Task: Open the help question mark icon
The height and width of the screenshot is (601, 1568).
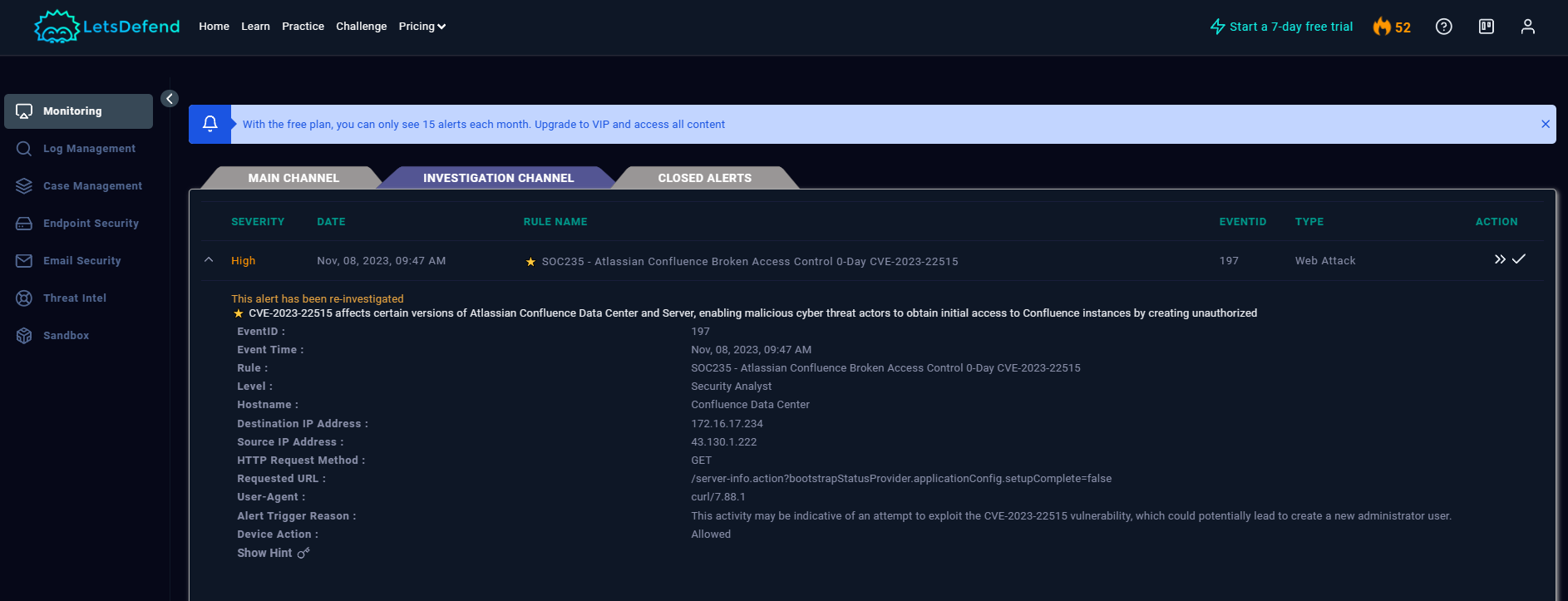Action: click(x=1444, y=27)
